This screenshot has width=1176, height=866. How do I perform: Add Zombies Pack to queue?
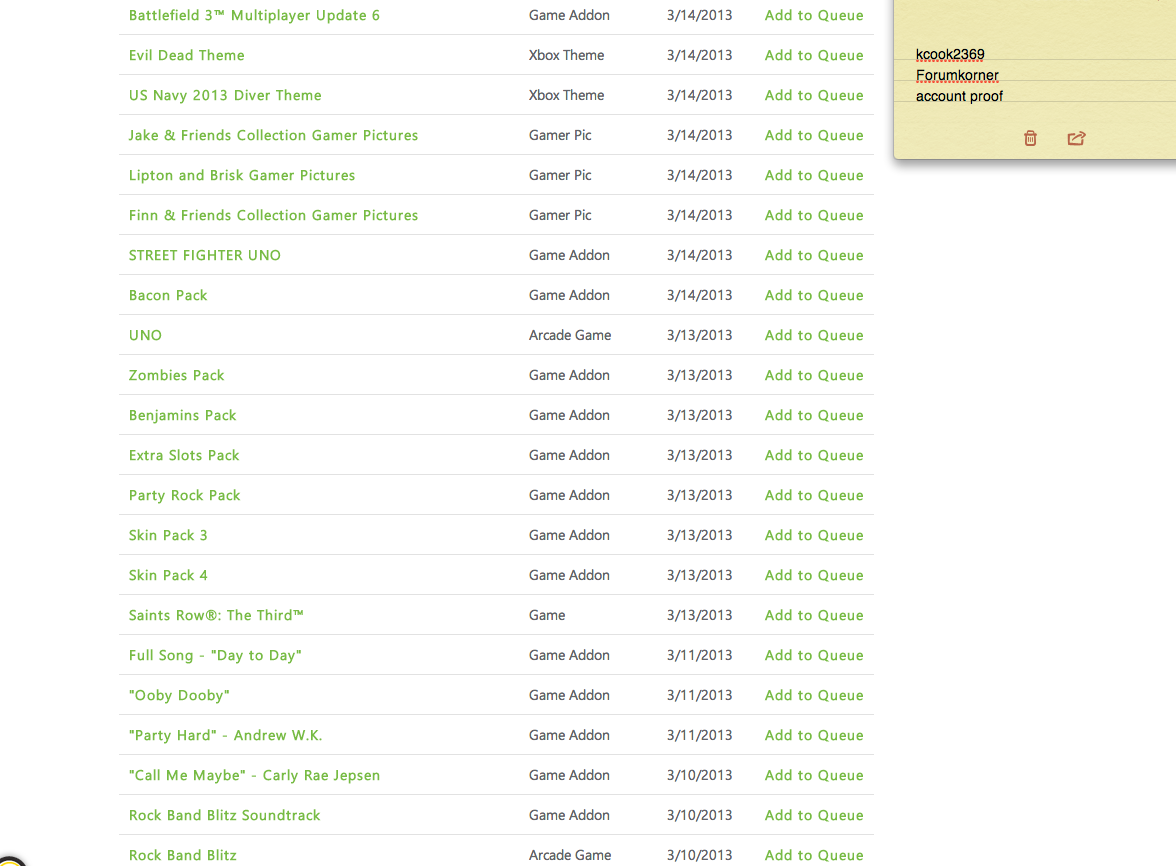(x=814, y=375)
